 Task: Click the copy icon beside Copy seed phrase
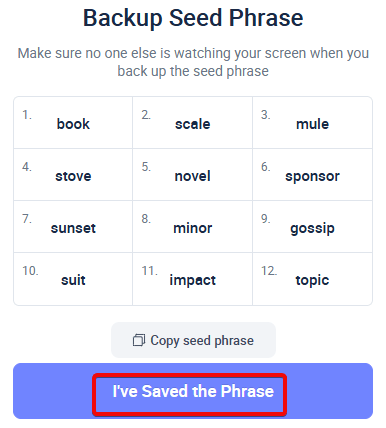(x=139, y=340)
